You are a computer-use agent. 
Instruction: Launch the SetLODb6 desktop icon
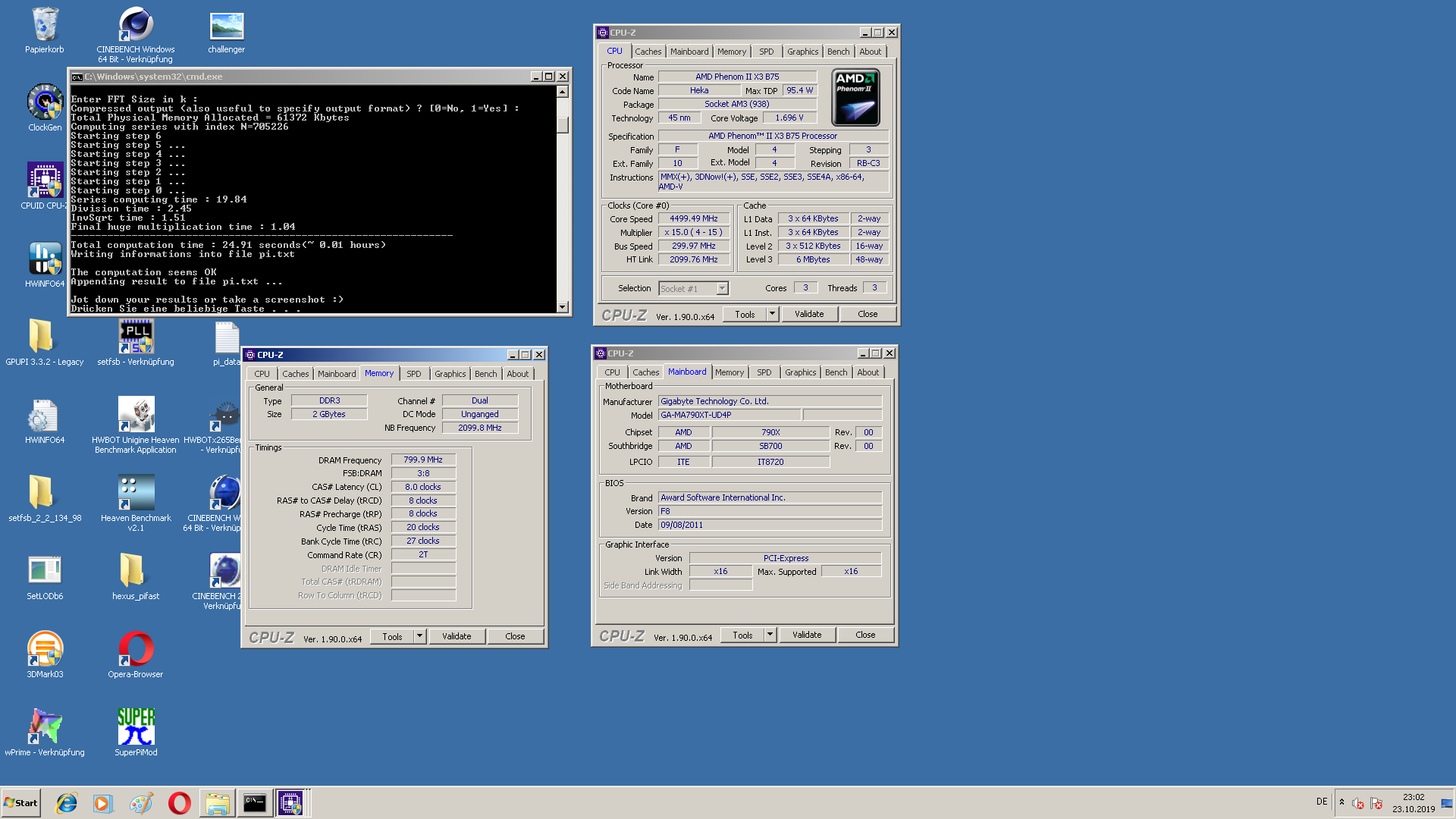(45, 576)
